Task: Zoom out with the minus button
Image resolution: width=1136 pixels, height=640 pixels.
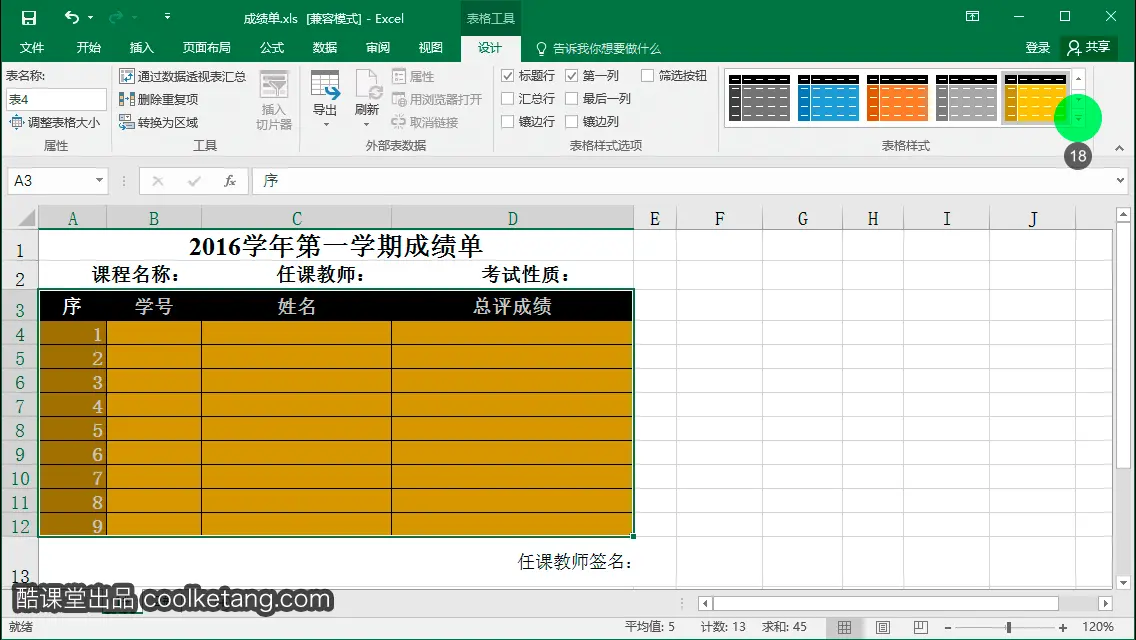Action: click(x=948, y=628)
